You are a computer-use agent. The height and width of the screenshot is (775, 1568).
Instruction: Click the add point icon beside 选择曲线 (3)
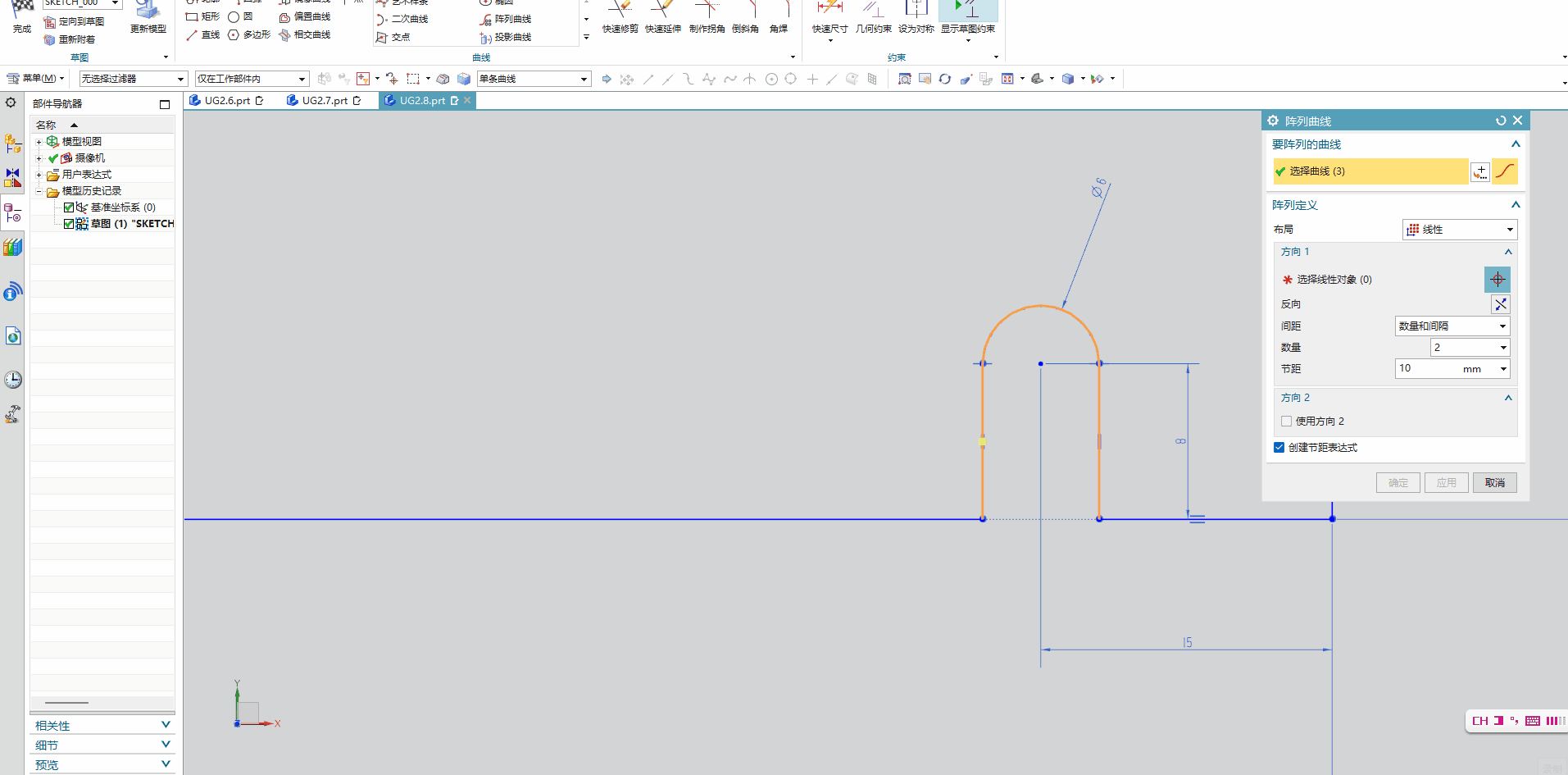click(x=1480, y=171)
